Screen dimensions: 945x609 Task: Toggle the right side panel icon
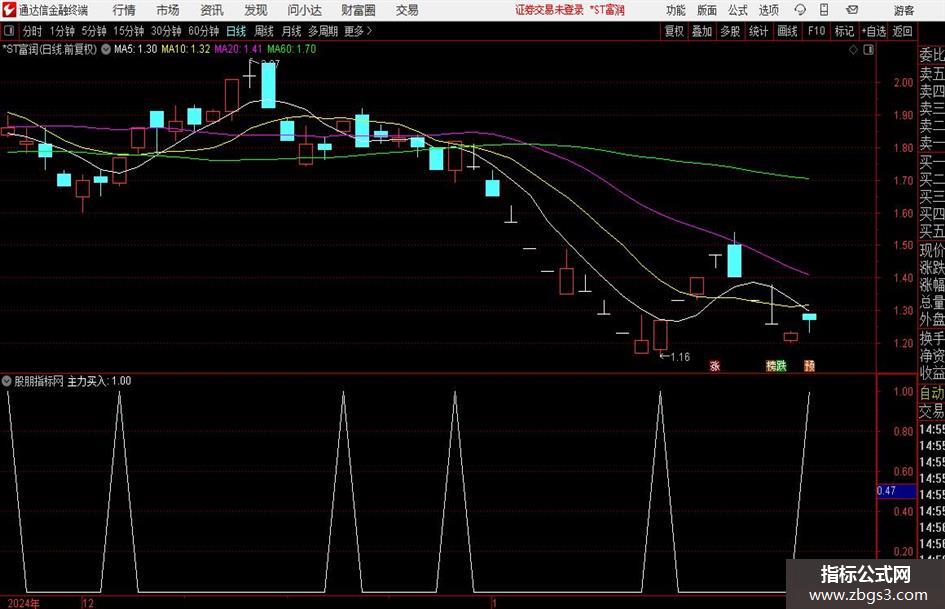(x=868, y=50)
